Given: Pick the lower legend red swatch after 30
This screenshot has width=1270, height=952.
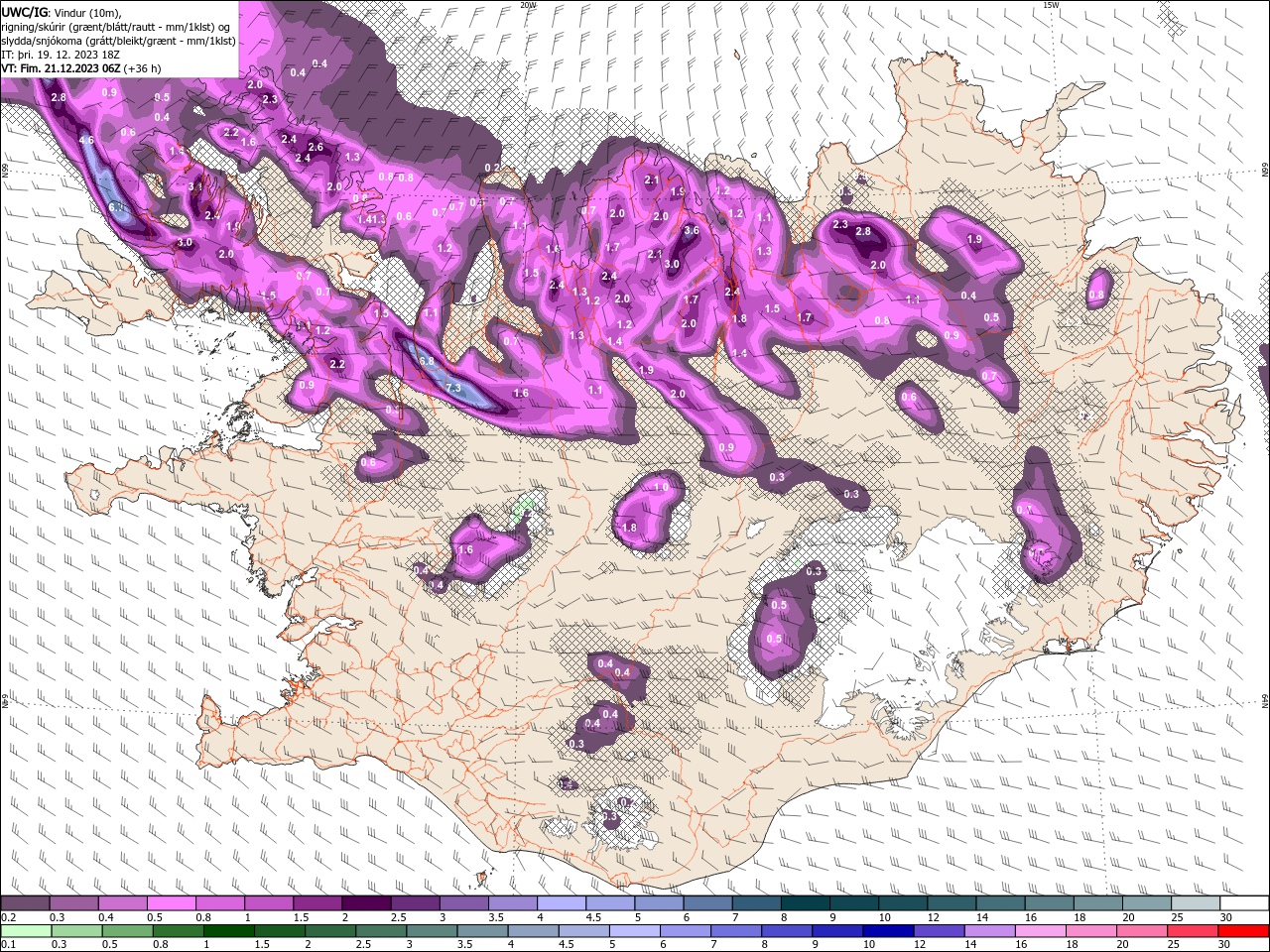Looking at the screenshot, I should [x=1241, y=930].
